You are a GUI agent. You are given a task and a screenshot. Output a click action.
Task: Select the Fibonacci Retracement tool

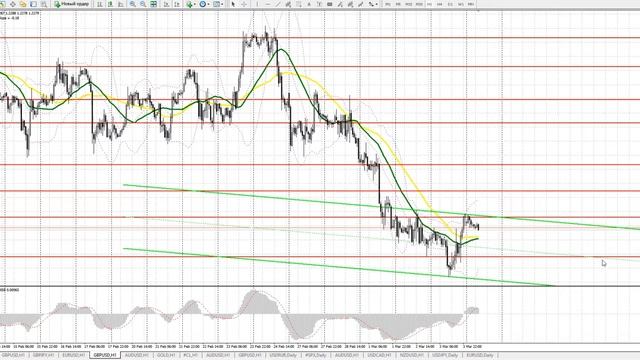299,4
